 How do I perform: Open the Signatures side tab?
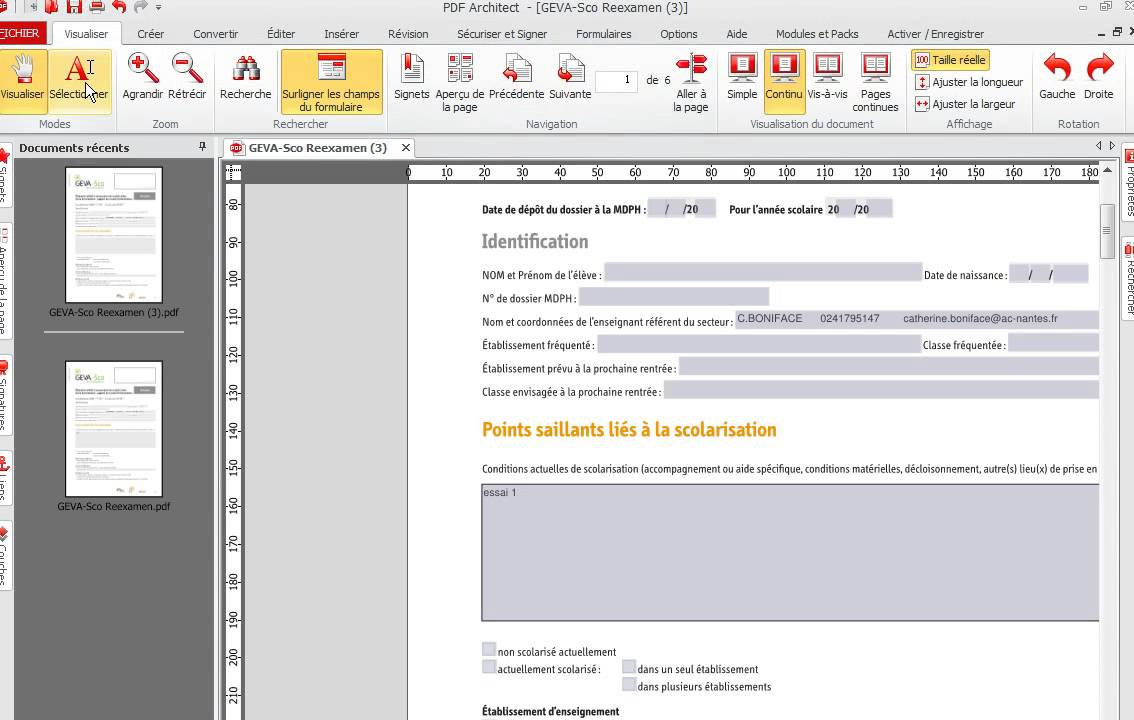click(4, 394)
